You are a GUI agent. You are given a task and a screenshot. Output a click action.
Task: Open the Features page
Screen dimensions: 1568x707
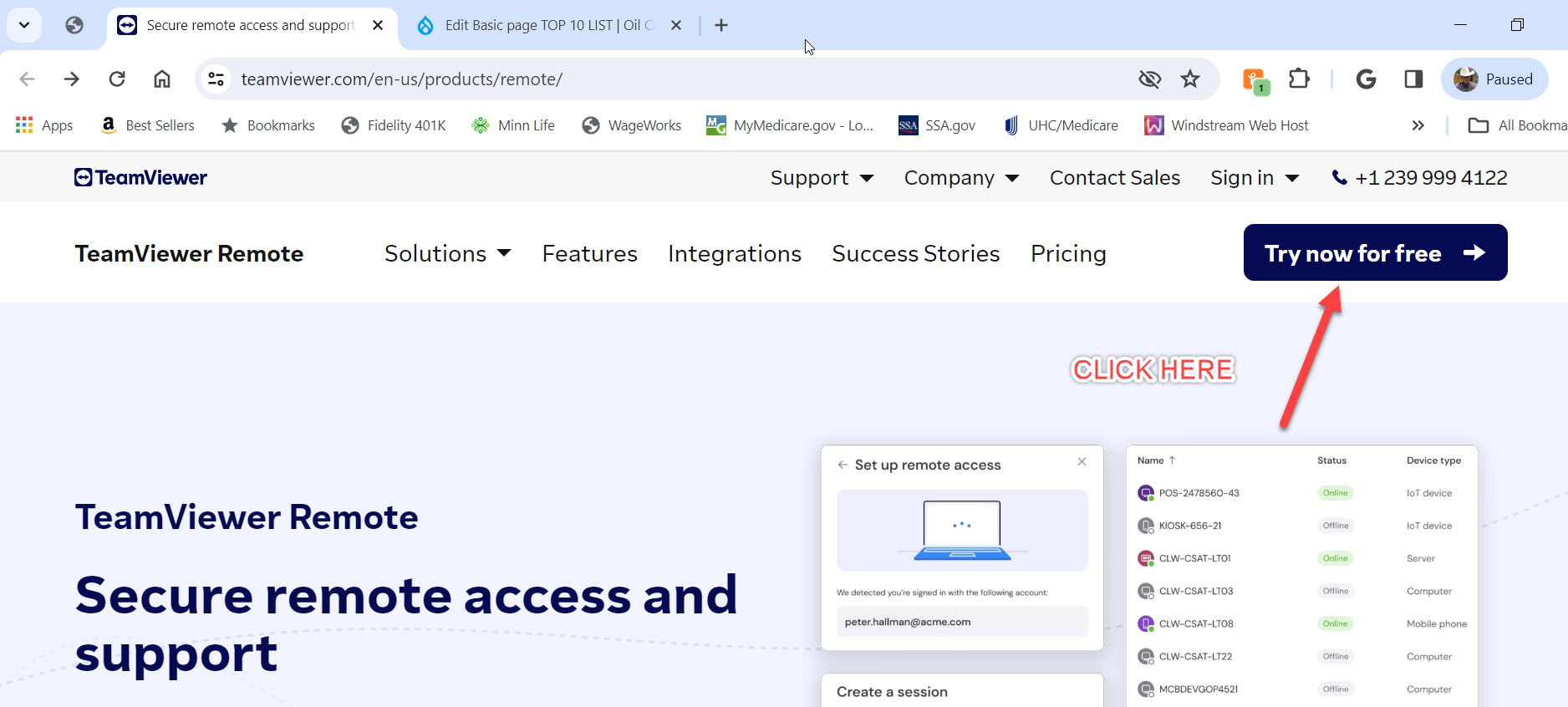(x=589, y=253)
